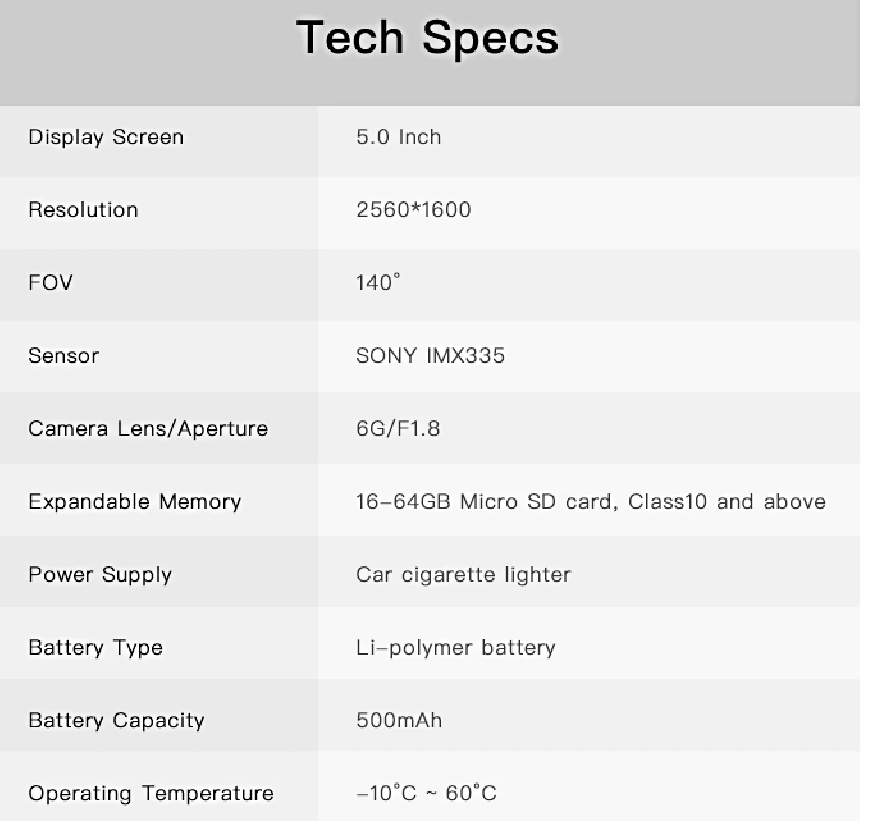The image size is (886, 821).
Task: Select the SONY IMX335 text
Action: [x=430, y=355]
